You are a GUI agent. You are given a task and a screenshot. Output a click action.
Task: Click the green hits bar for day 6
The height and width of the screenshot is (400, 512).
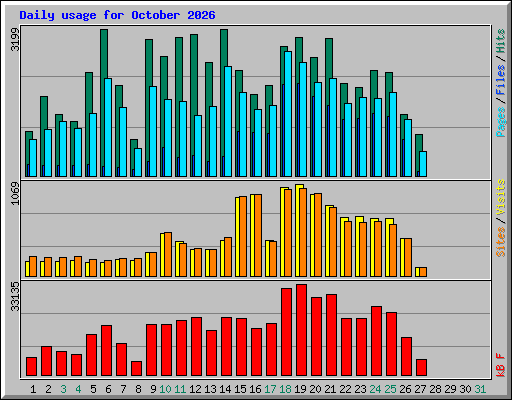(104, 53)
